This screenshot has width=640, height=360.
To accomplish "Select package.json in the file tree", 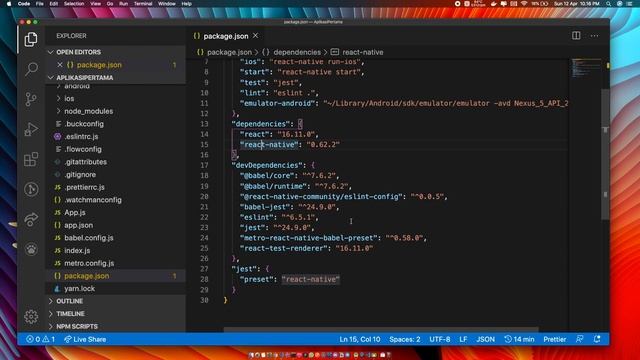I will pyautogui.click(x=87, y=276).
